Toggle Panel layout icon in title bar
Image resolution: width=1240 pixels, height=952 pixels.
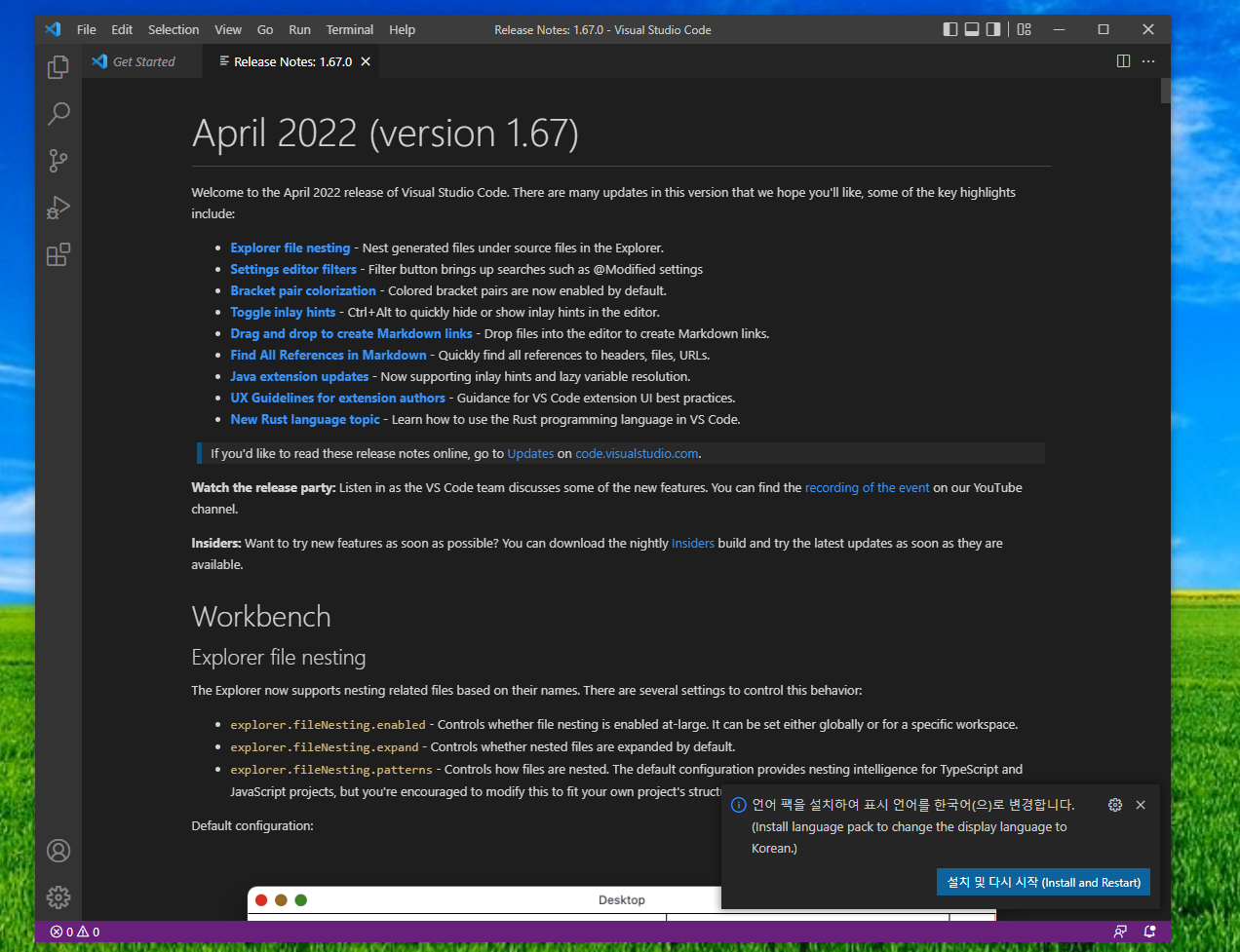tap(972, 29)
